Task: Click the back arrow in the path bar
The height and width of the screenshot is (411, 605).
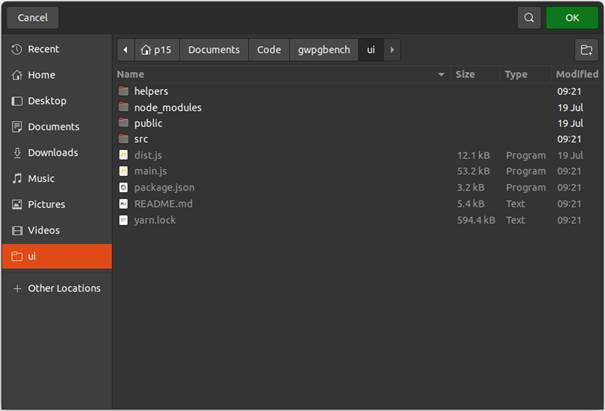Action: pyautogui.click(x=125, y=50)
